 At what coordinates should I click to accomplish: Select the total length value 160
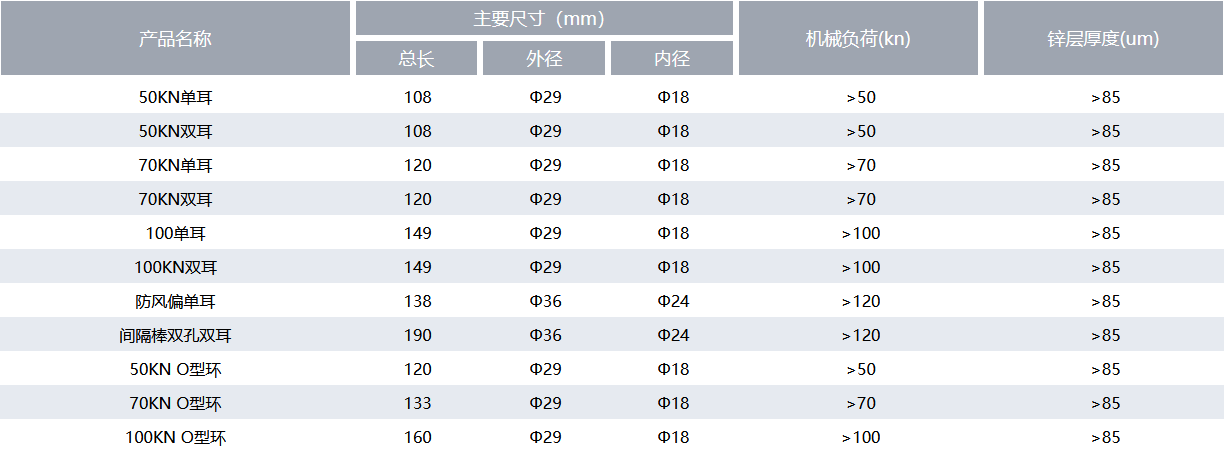coord(417,438)
